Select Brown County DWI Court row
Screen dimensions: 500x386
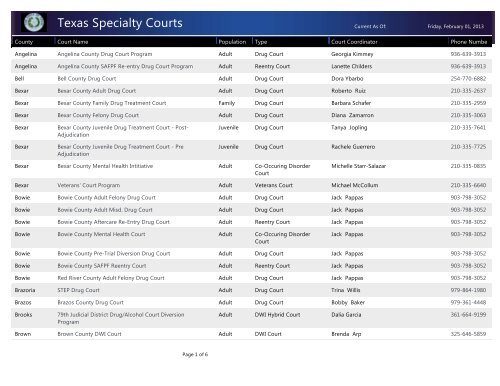(251, 334)
